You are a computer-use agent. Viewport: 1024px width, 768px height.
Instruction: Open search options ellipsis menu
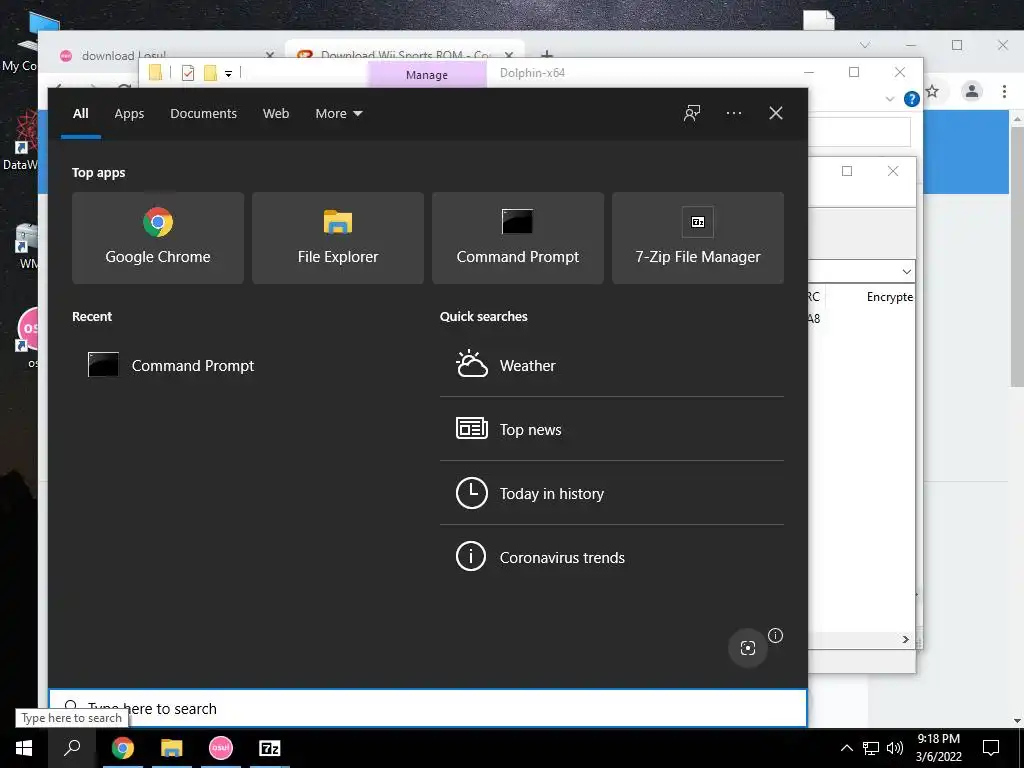[733, 113]
